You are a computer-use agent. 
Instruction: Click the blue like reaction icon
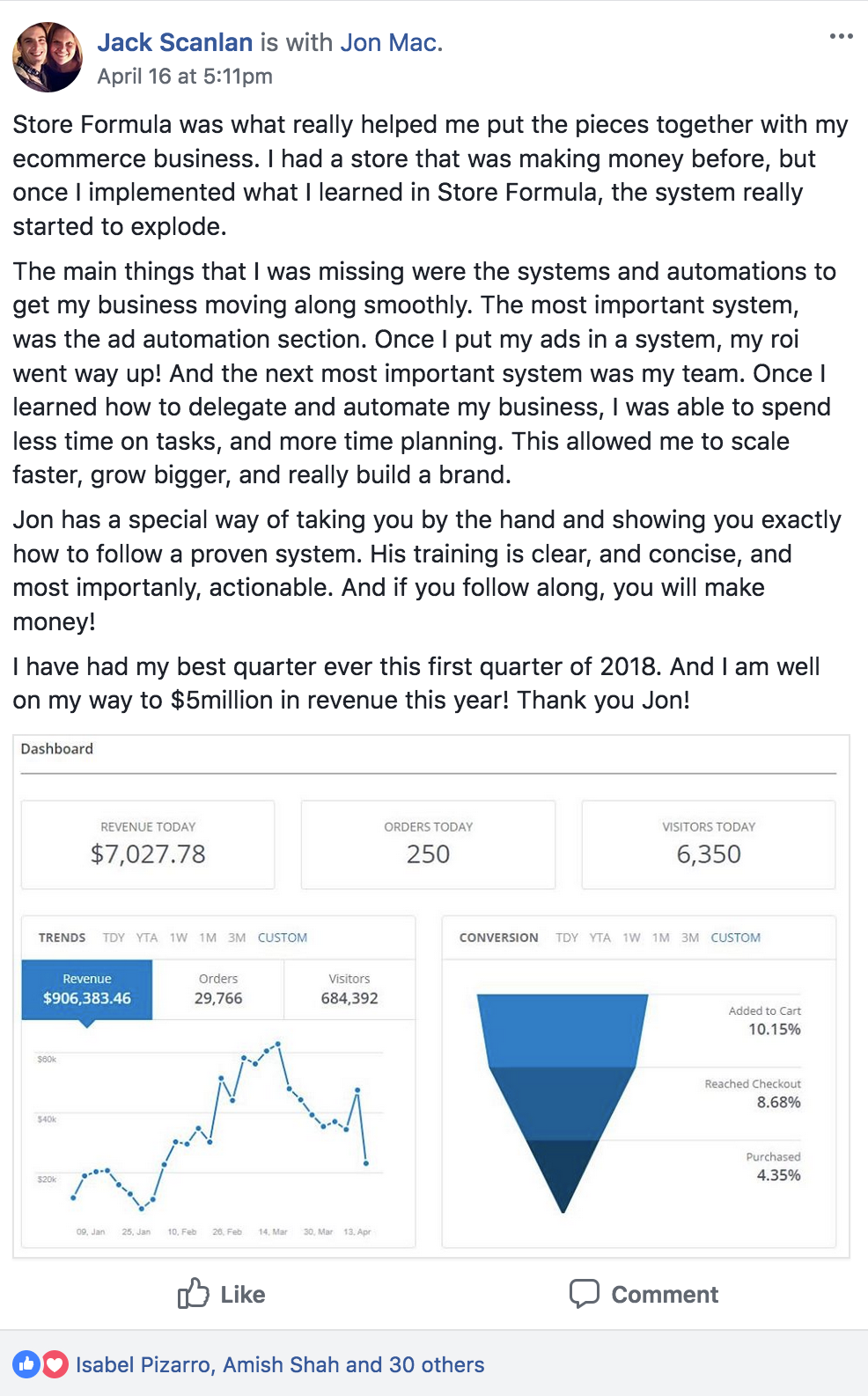coord(26,1364)
